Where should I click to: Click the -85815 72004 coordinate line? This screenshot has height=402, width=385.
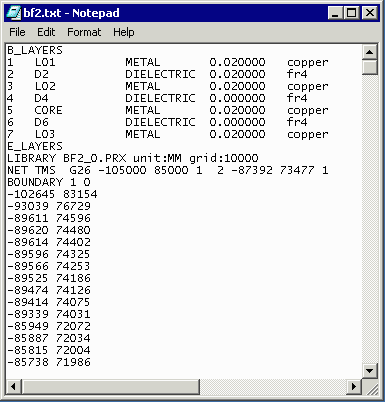tap(49, 350)
